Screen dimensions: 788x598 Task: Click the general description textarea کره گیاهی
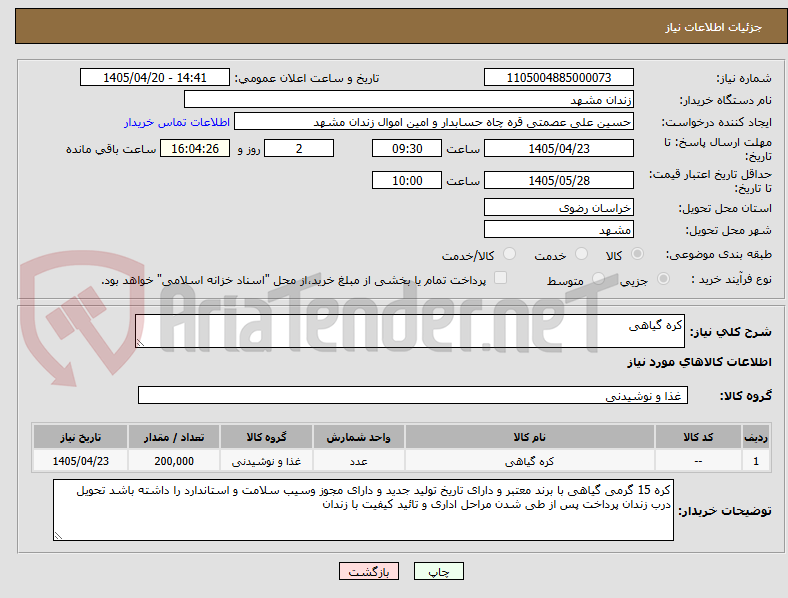[410, 331]
